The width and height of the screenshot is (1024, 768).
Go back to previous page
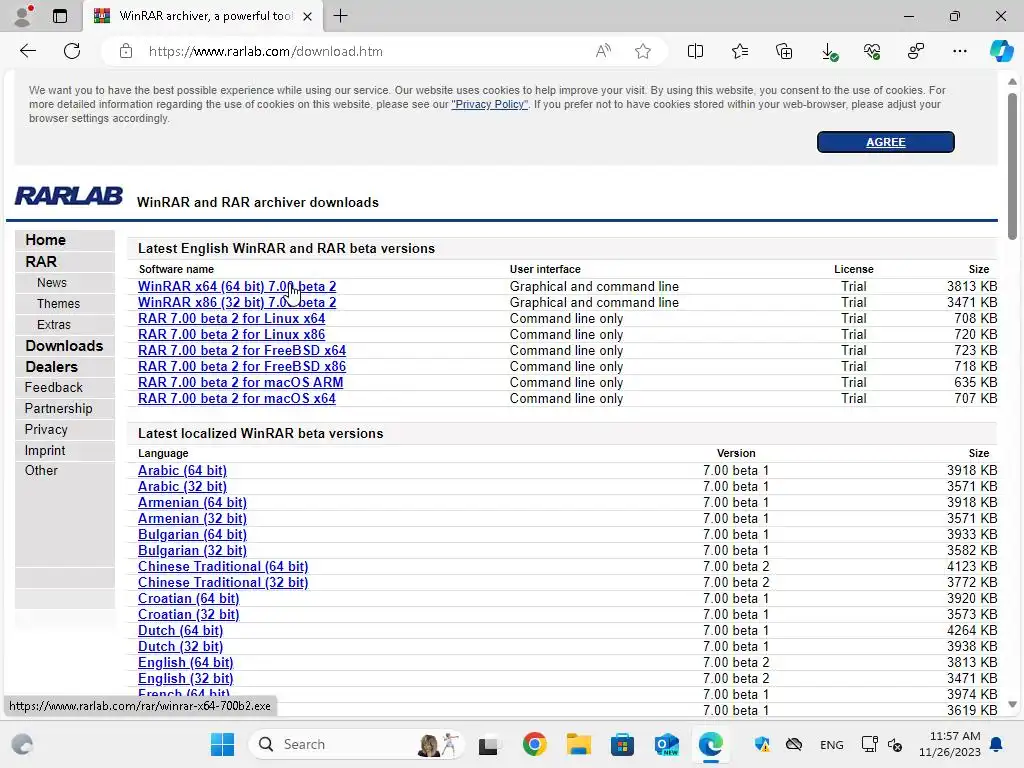click(x=27, y=51)
